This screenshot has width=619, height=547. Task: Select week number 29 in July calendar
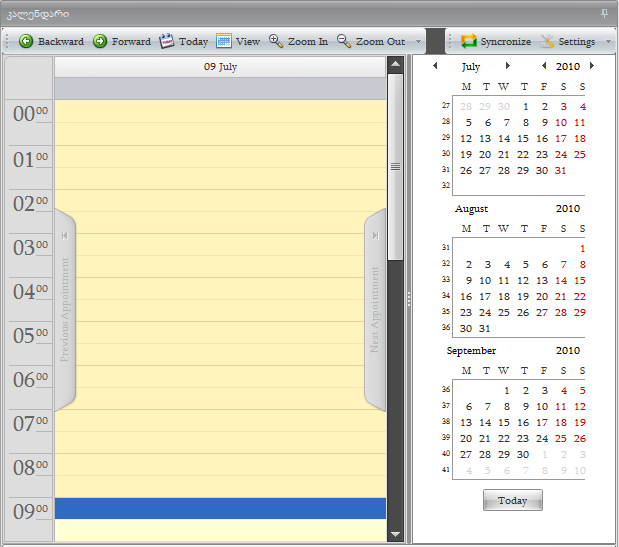[446, 137]
